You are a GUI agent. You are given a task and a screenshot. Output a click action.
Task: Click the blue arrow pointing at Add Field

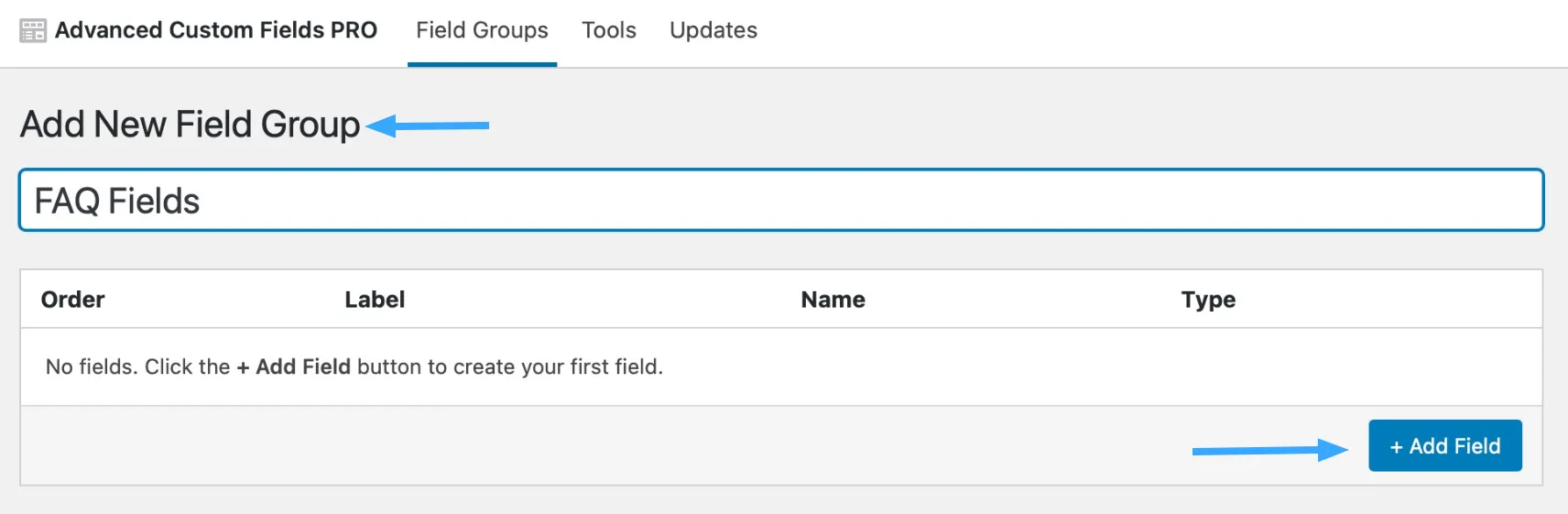click(x=1270, y=450)
